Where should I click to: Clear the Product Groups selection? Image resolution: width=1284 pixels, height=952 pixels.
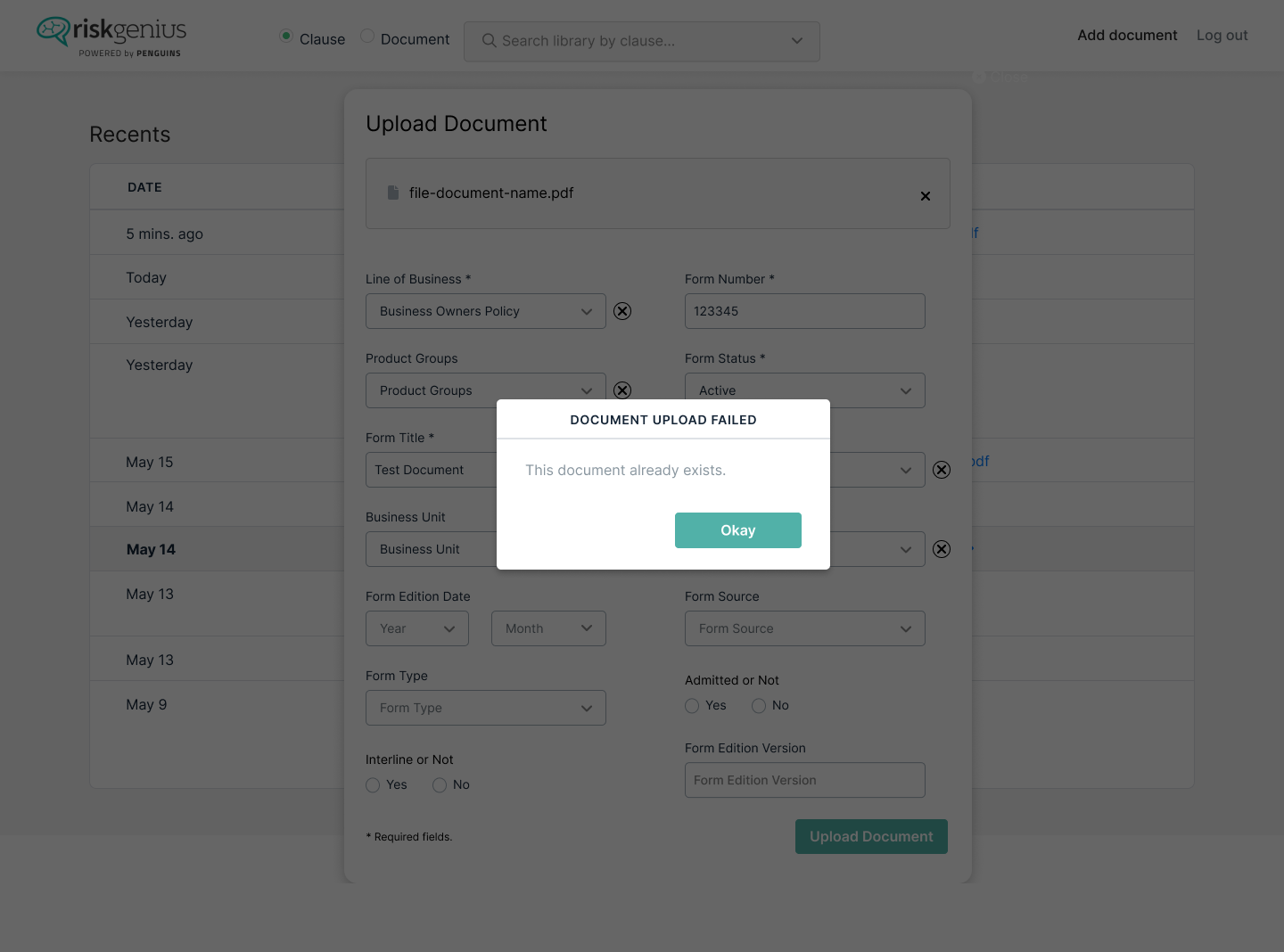[622, 390]
